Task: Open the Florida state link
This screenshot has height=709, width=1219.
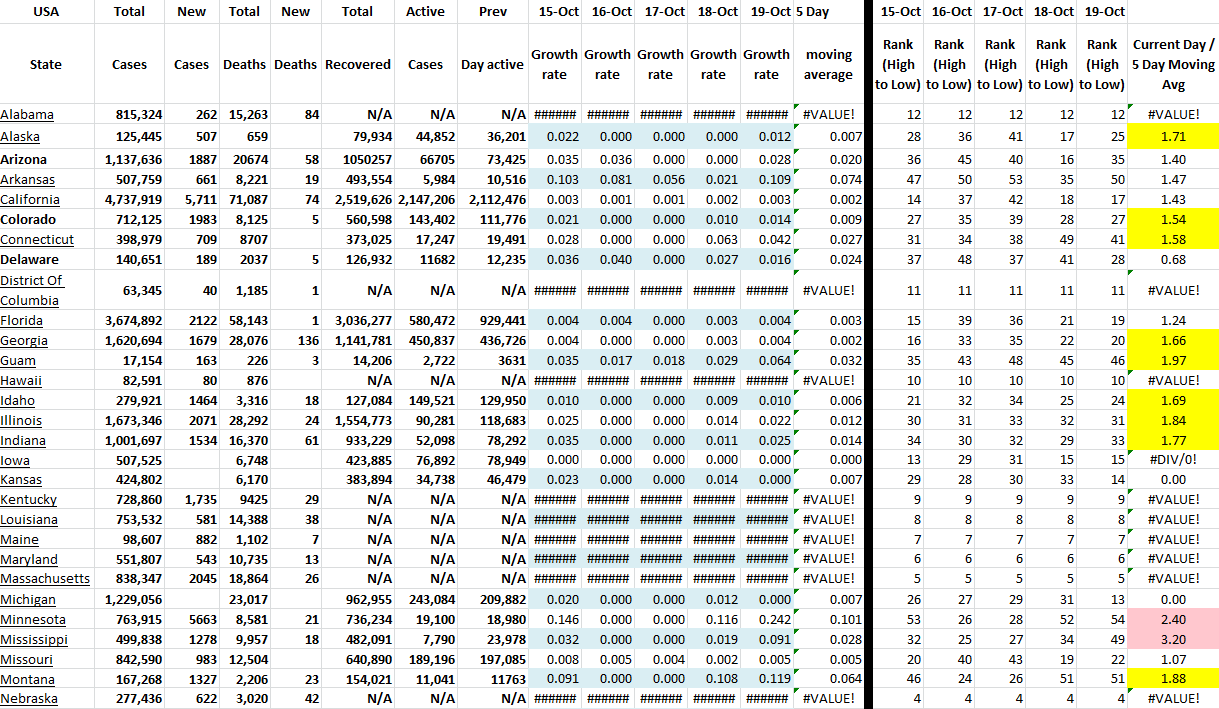Action: coord(21,321)
